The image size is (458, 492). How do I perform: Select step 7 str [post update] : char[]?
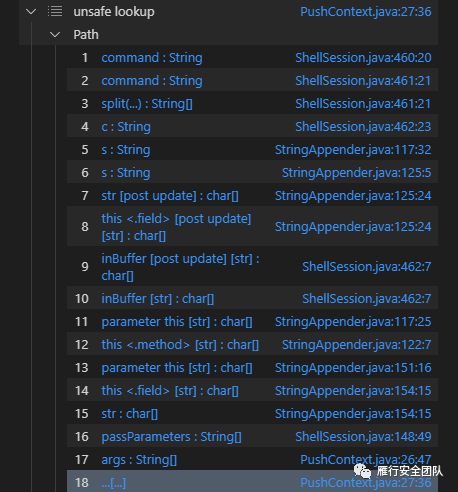[x=170, y=196]
